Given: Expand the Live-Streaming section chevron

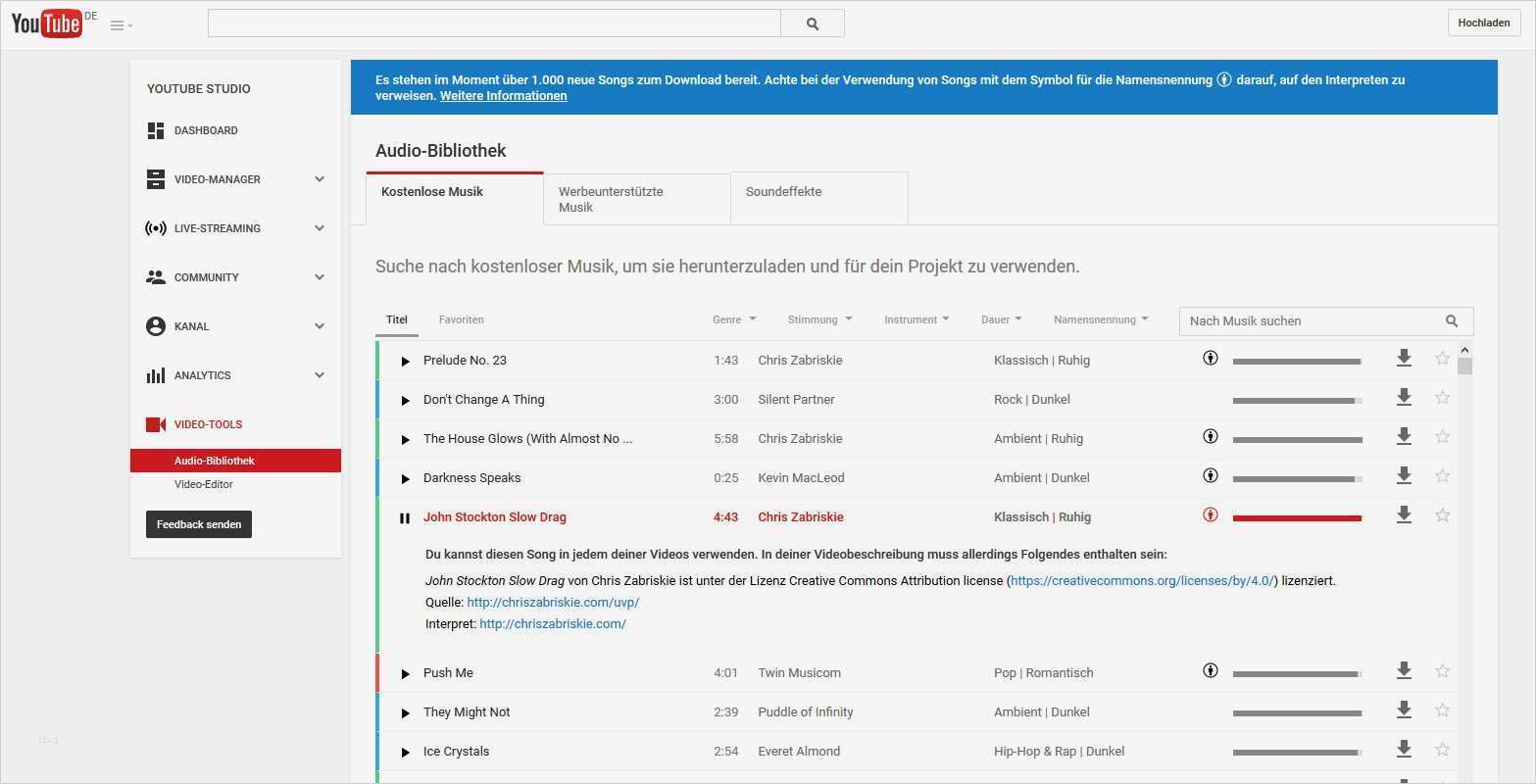Looking at the screenshot, I should point(320,228).
